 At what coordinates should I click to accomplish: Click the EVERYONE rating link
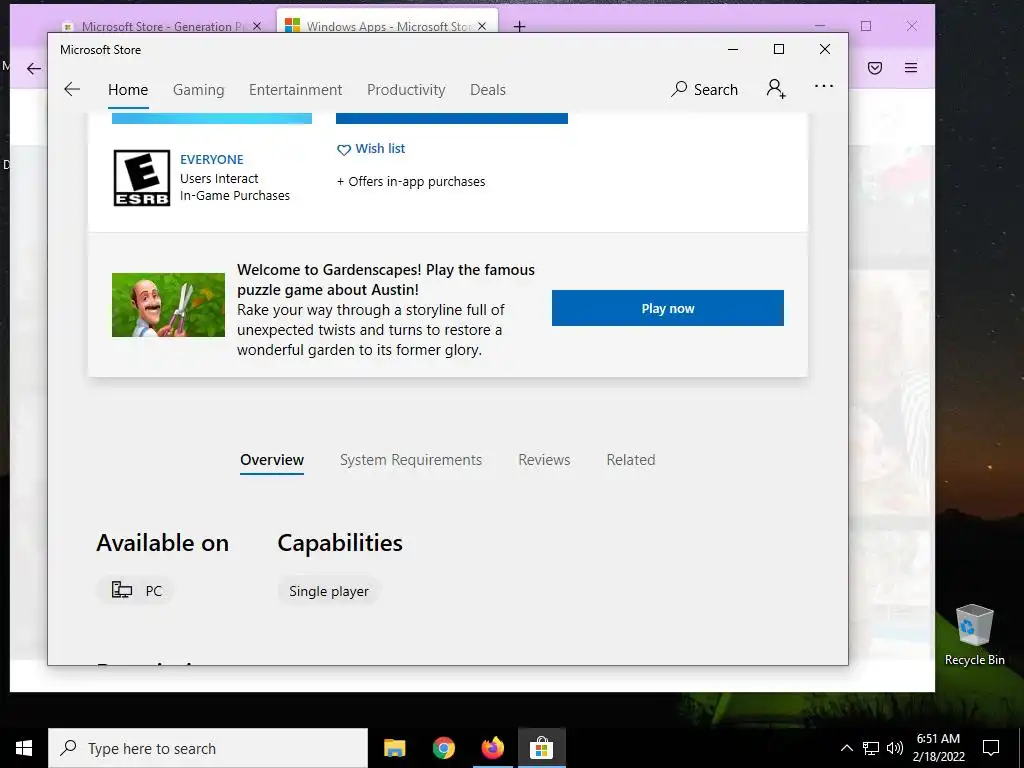pos(212,159)
